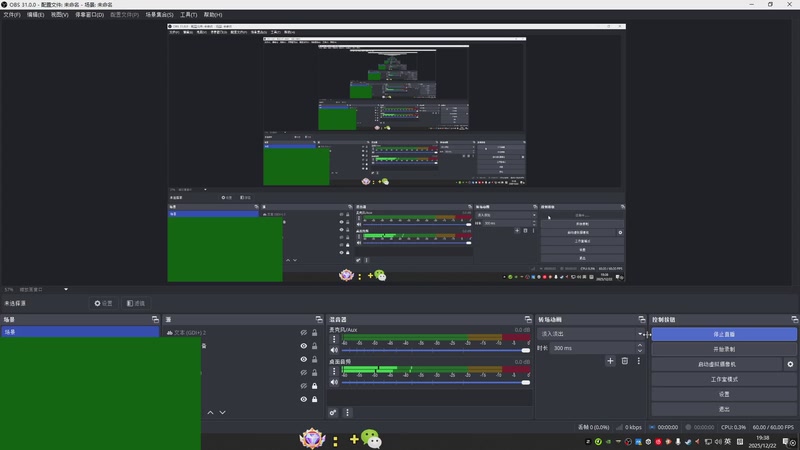
Task: Move selected source up
Action: [210, 412]
